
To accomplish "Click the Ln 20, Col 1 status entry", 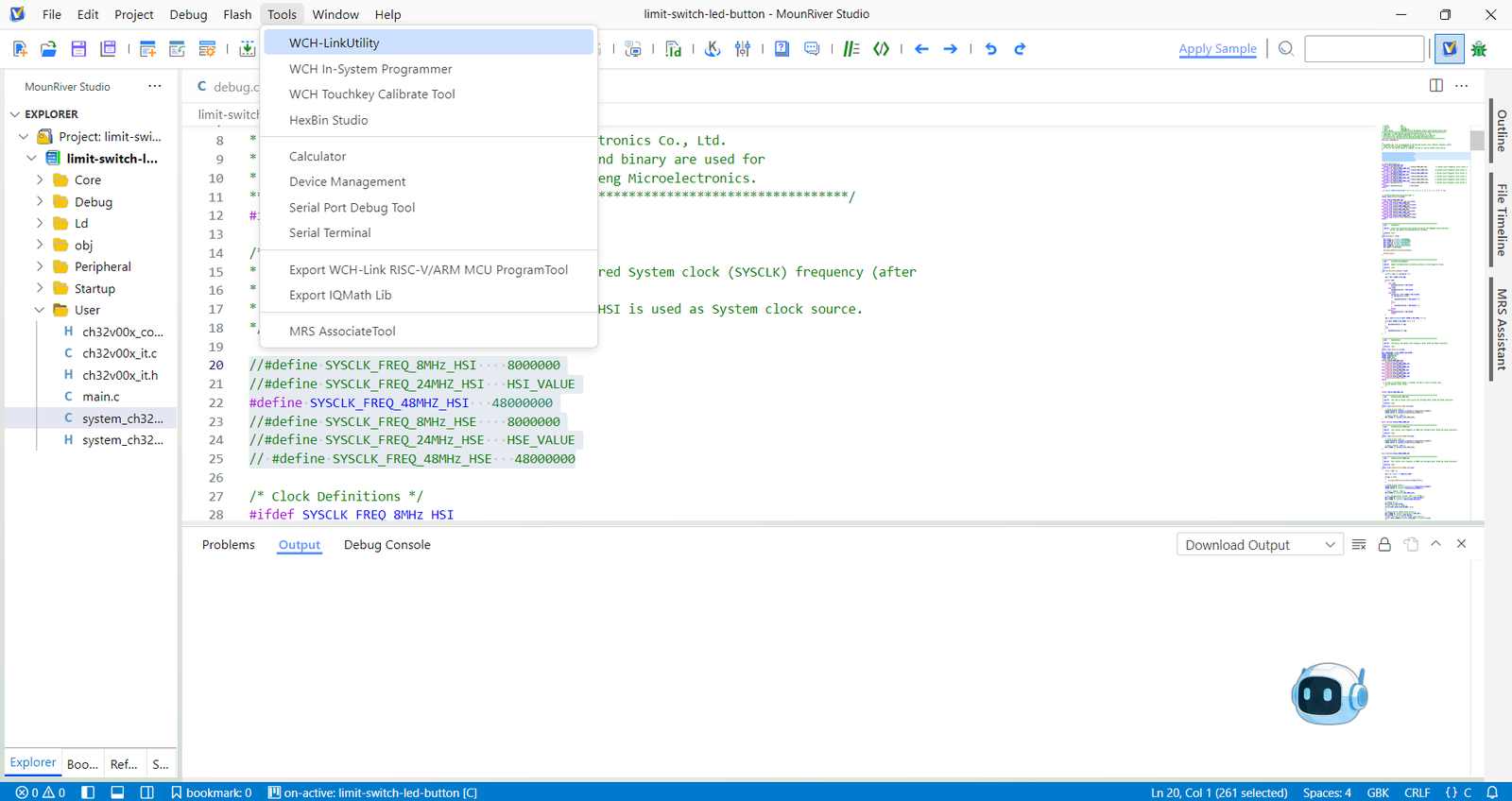I will coord(1219,792).
